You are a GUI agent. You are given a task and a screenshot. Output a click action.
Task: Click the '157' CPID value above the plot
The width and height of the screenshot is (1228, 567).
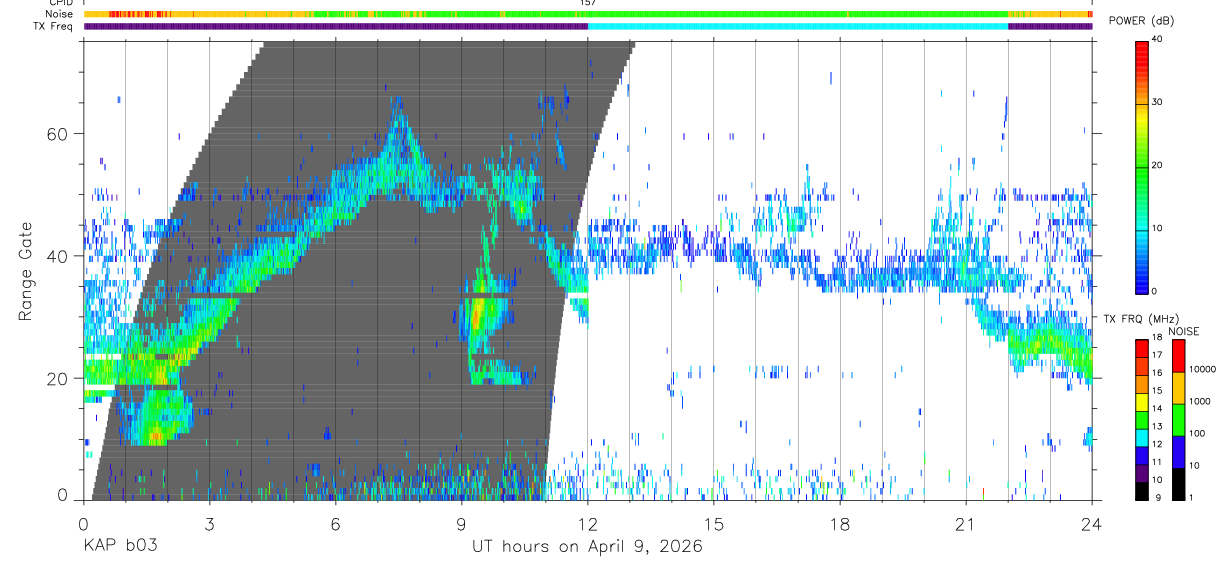coord(588,3)
